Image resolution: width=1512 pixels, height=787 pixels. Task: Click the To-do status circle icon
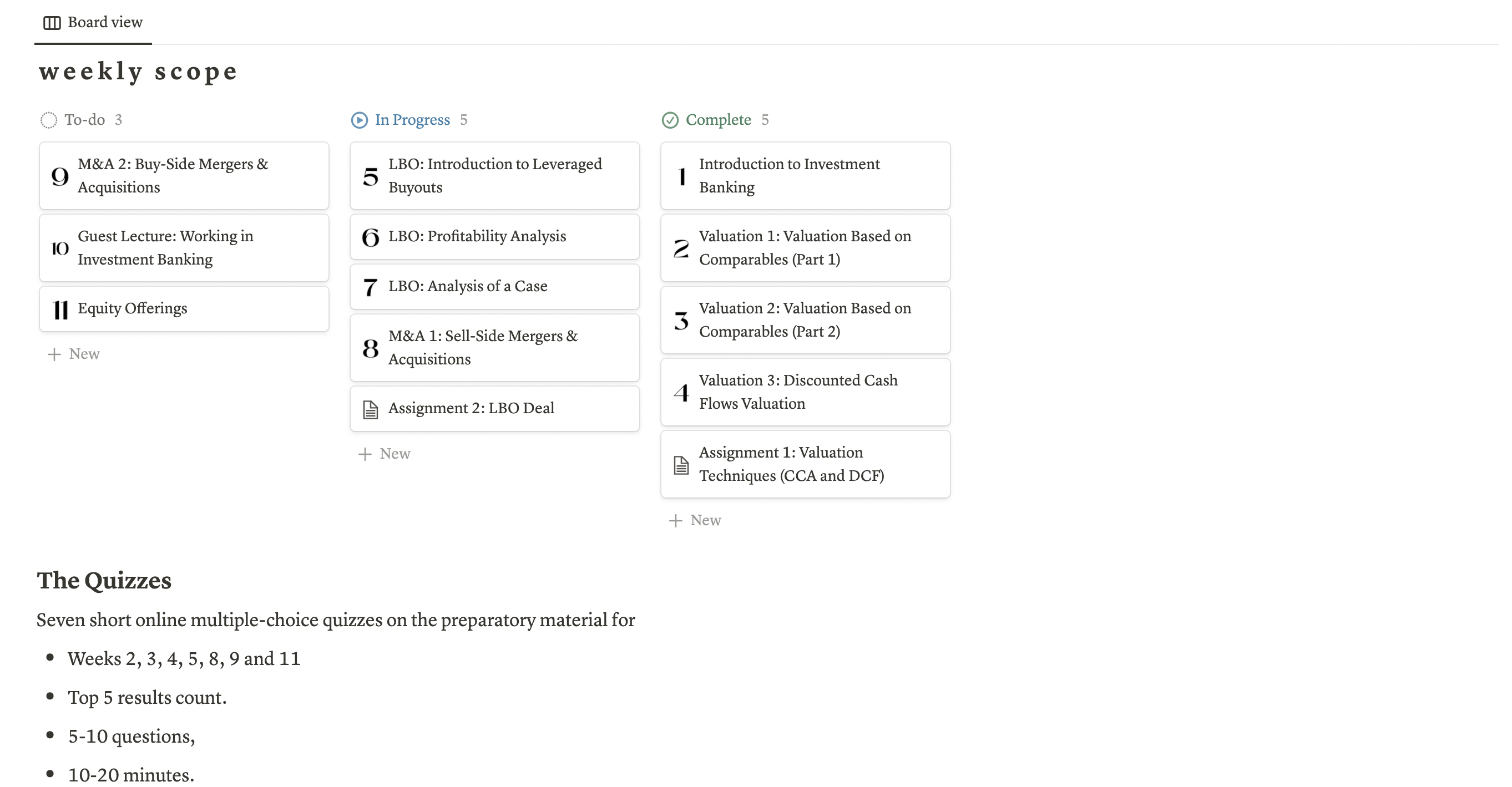click(50, 120)
